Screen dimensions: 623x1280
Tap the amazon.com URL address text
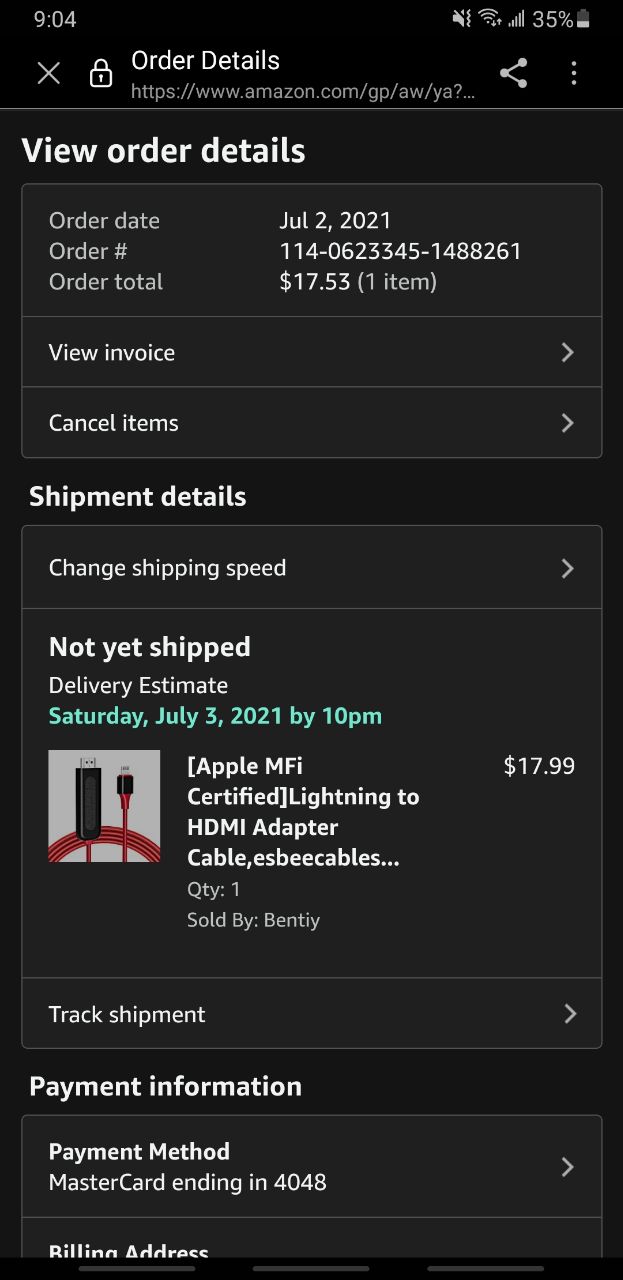303,92
